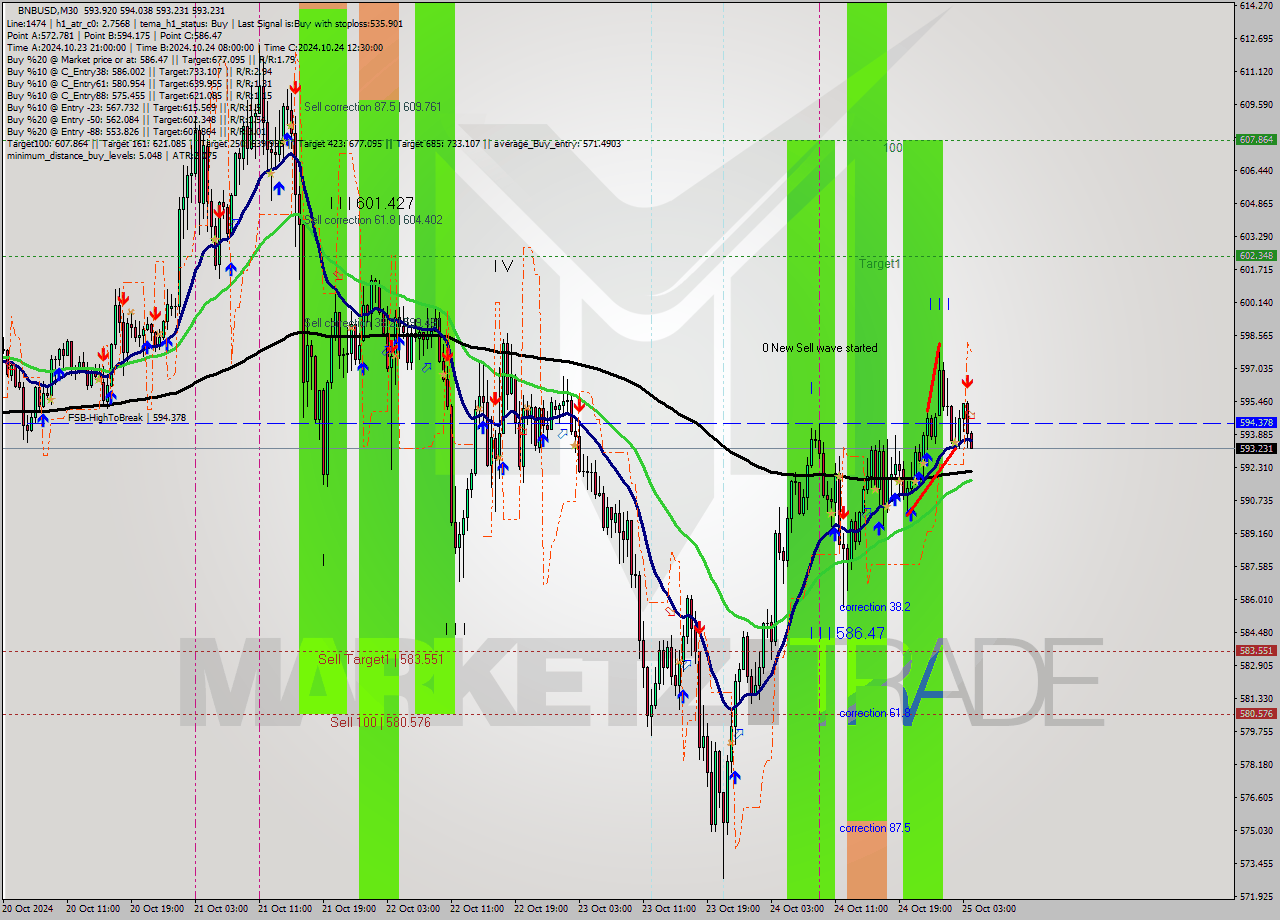The height and width of the screenshot is (920, 1280).
Task: Click the 586.010 price axis value
Action: pos(1255,599)
